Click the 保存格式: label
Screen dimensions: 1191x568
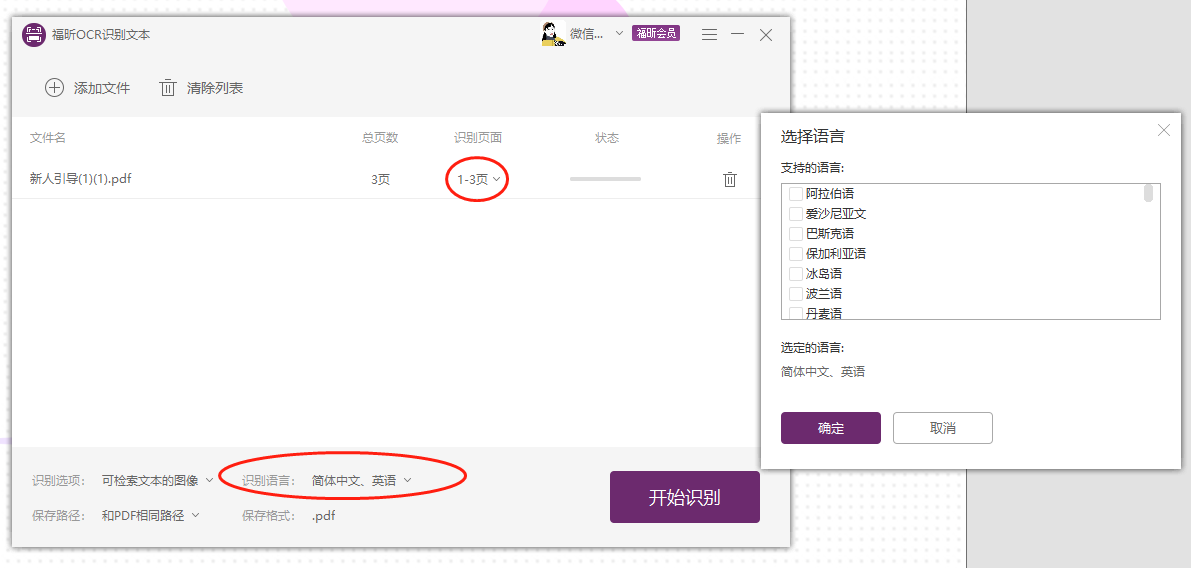pyautogui.click(x=269, y=516)
